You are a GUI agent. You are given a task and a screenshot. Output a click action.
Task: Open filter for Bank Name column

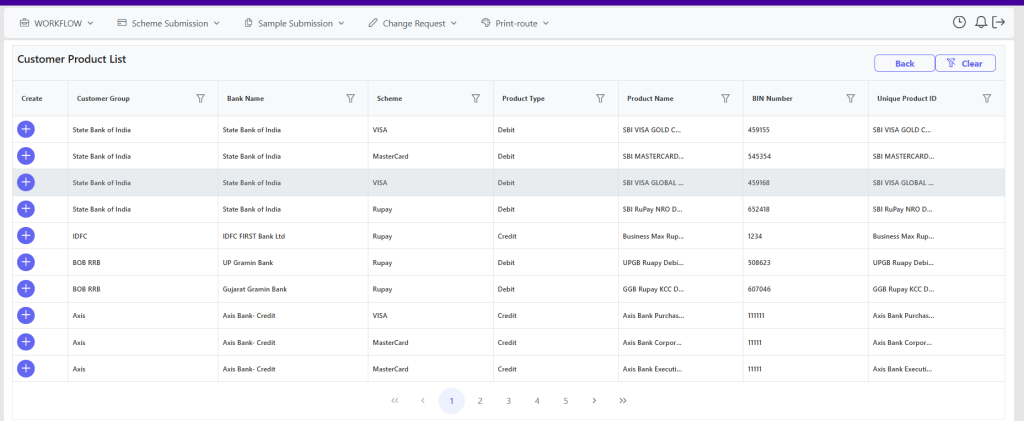click(350, 98)
